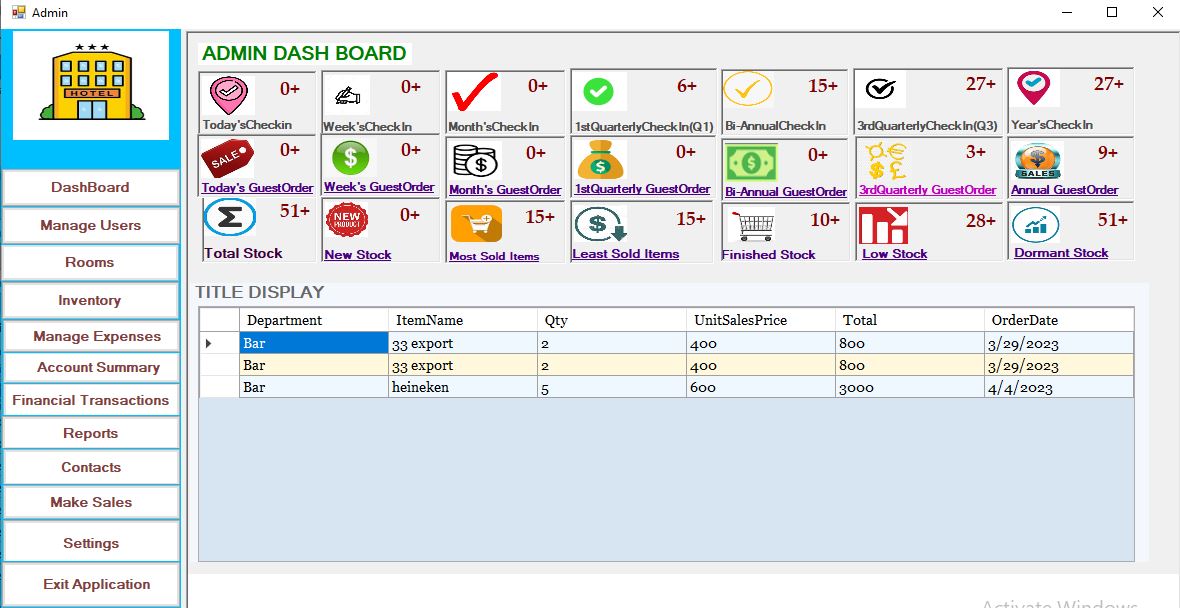Click the shopping cart Finished Stock icon
This screenshot has width=1180, height=608.
(752, 224)
